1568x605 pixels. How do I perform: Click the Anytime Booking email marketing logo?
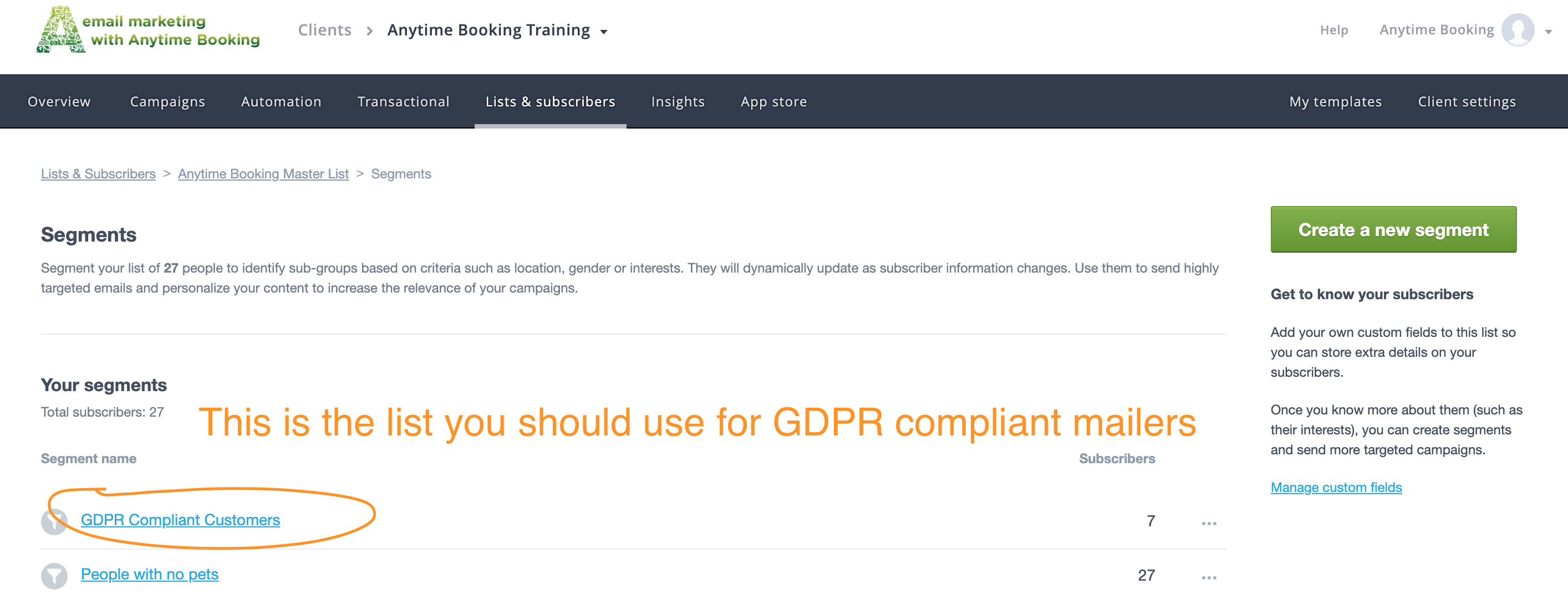coord(148,30)
